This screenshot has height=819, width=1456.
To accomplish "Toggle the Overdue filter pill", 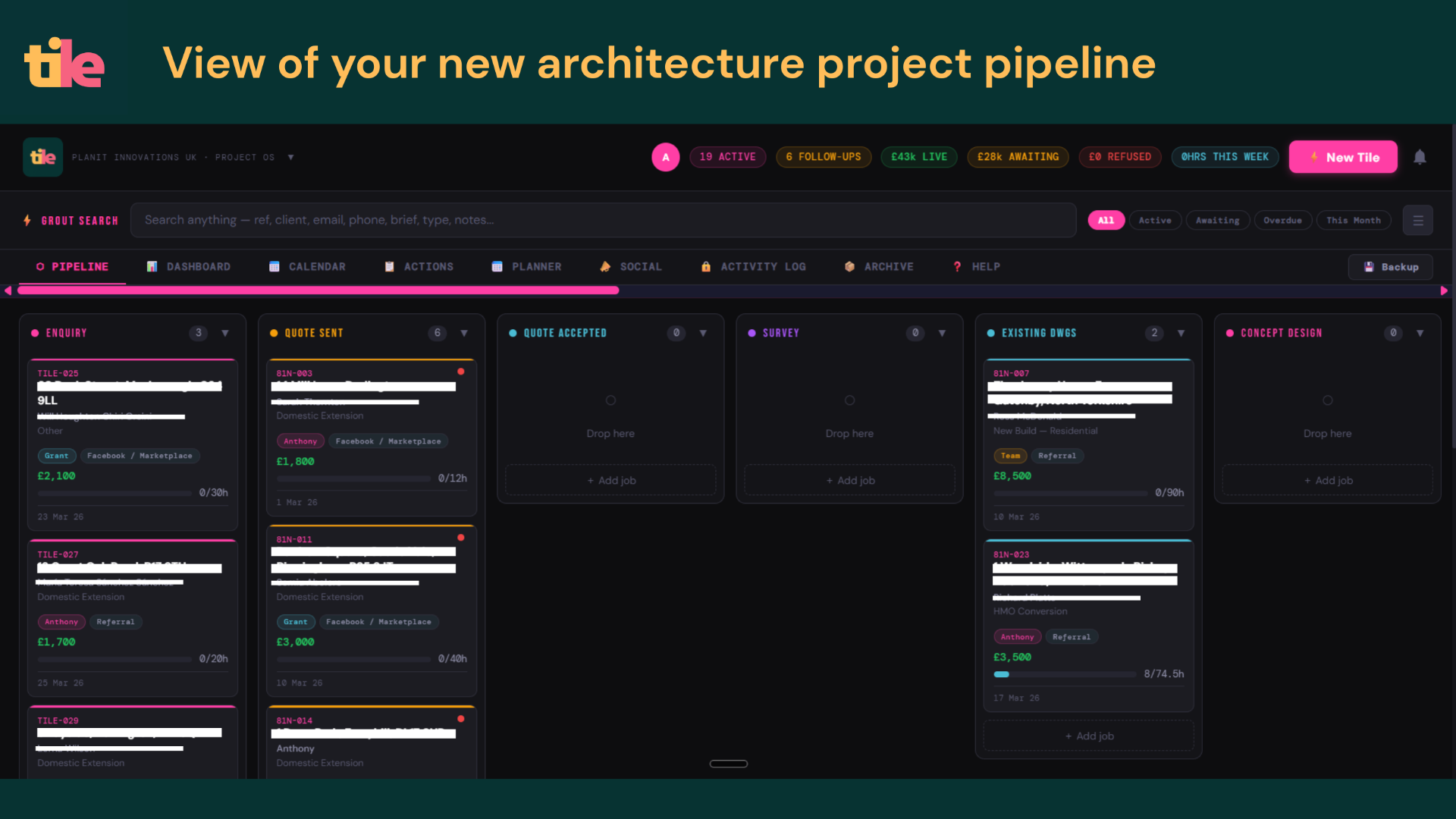I will click(x=1282, y=221).
